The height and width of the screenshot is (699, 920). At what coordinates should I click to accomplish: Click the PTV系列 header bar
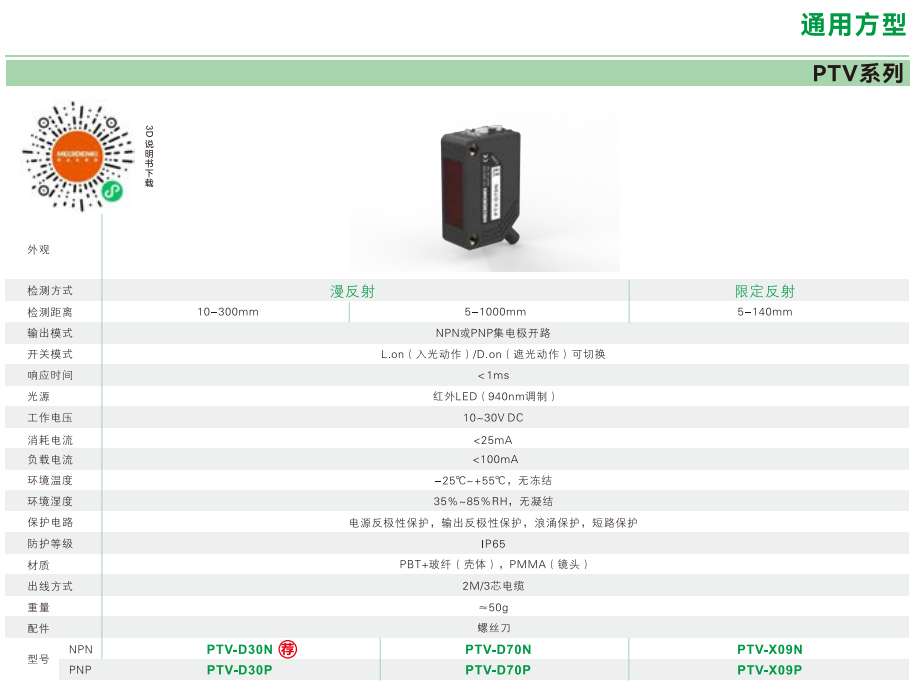(x=857, y=73)
